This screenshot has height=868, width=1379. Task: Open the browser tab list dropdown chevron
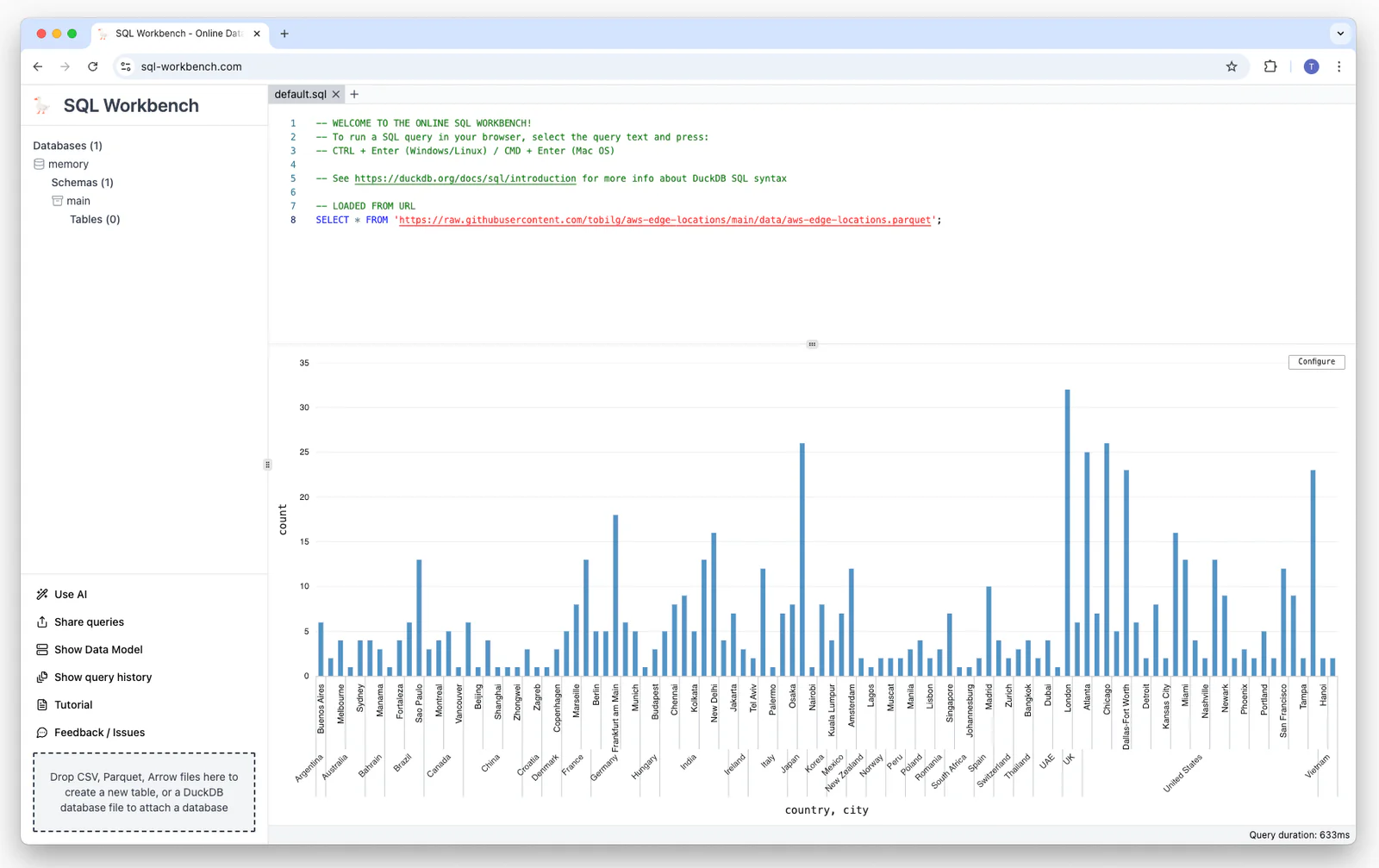pyautogui.click(x=1340, y=34)
